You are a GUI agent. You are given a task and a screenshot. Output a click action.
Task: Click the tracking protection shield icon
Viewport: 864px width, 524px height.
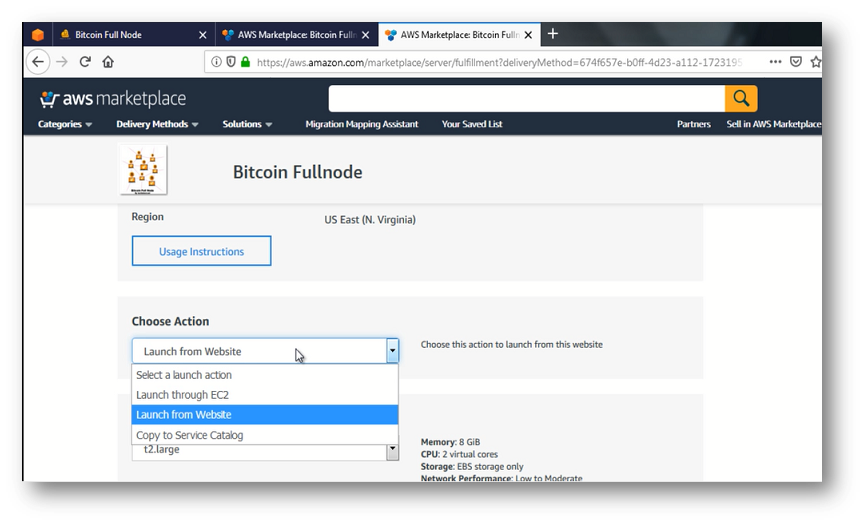[x=231, y=62]
